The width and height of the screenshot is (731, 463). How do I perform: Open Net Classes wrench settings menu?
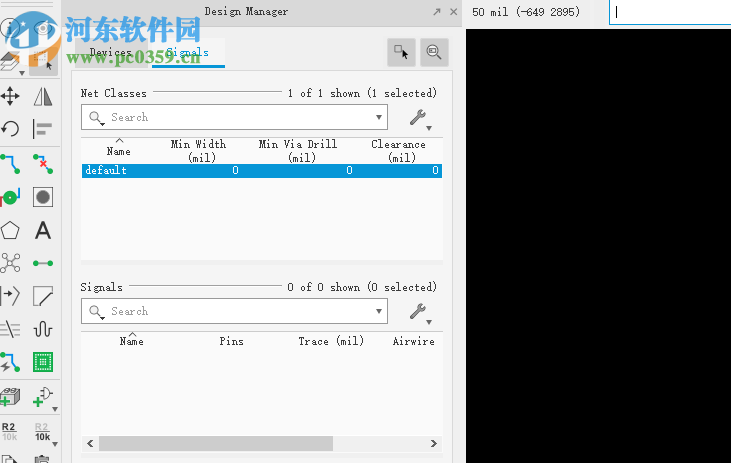(x=420, y=118)
